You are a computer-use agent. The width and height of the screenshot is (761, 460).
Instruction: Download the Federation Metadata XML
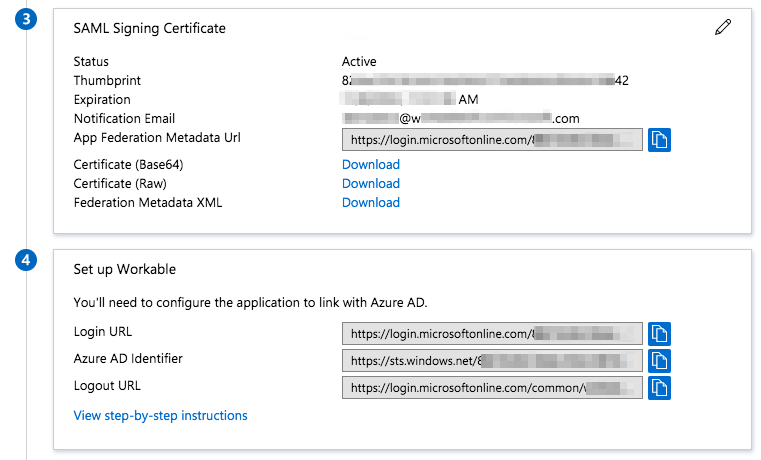pos(371,202)
